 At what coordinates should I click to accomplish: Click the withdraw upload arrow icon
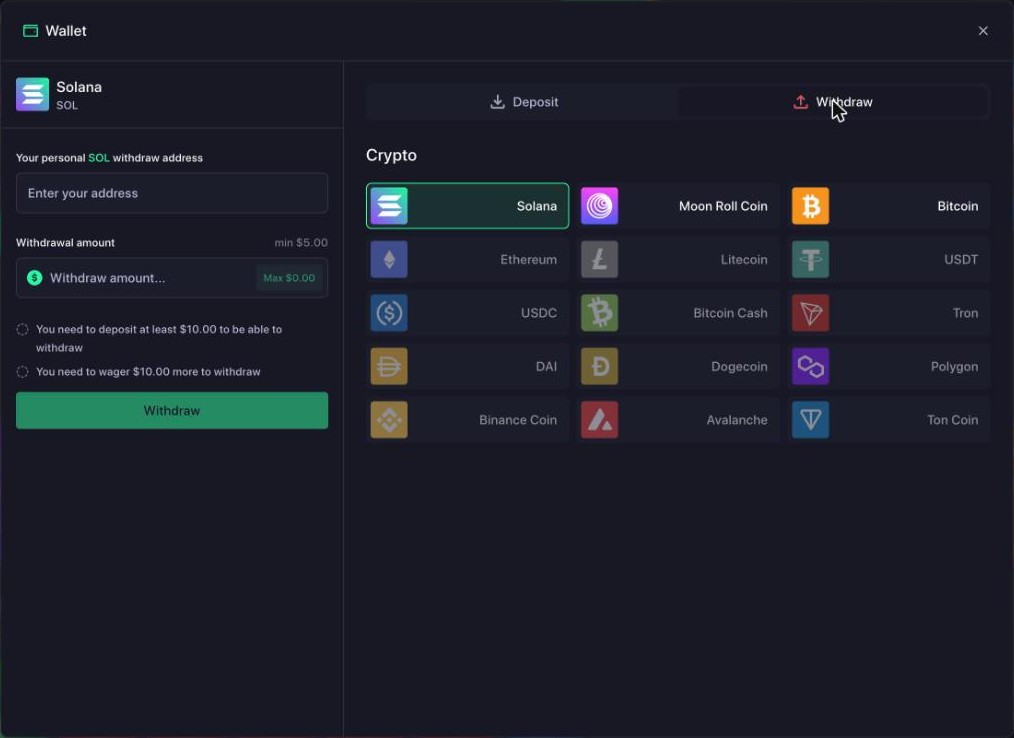coord(800,102)
